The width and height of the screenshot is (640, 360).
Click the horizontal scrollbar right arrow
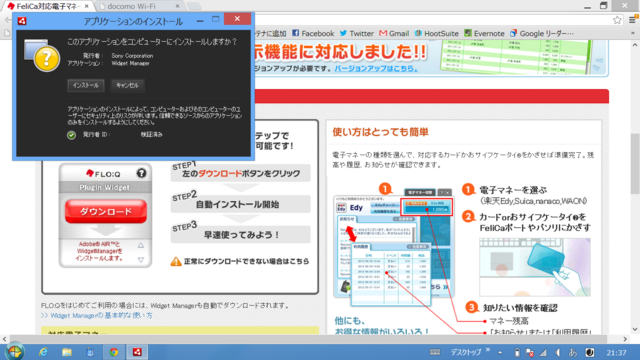click(625, 339)
